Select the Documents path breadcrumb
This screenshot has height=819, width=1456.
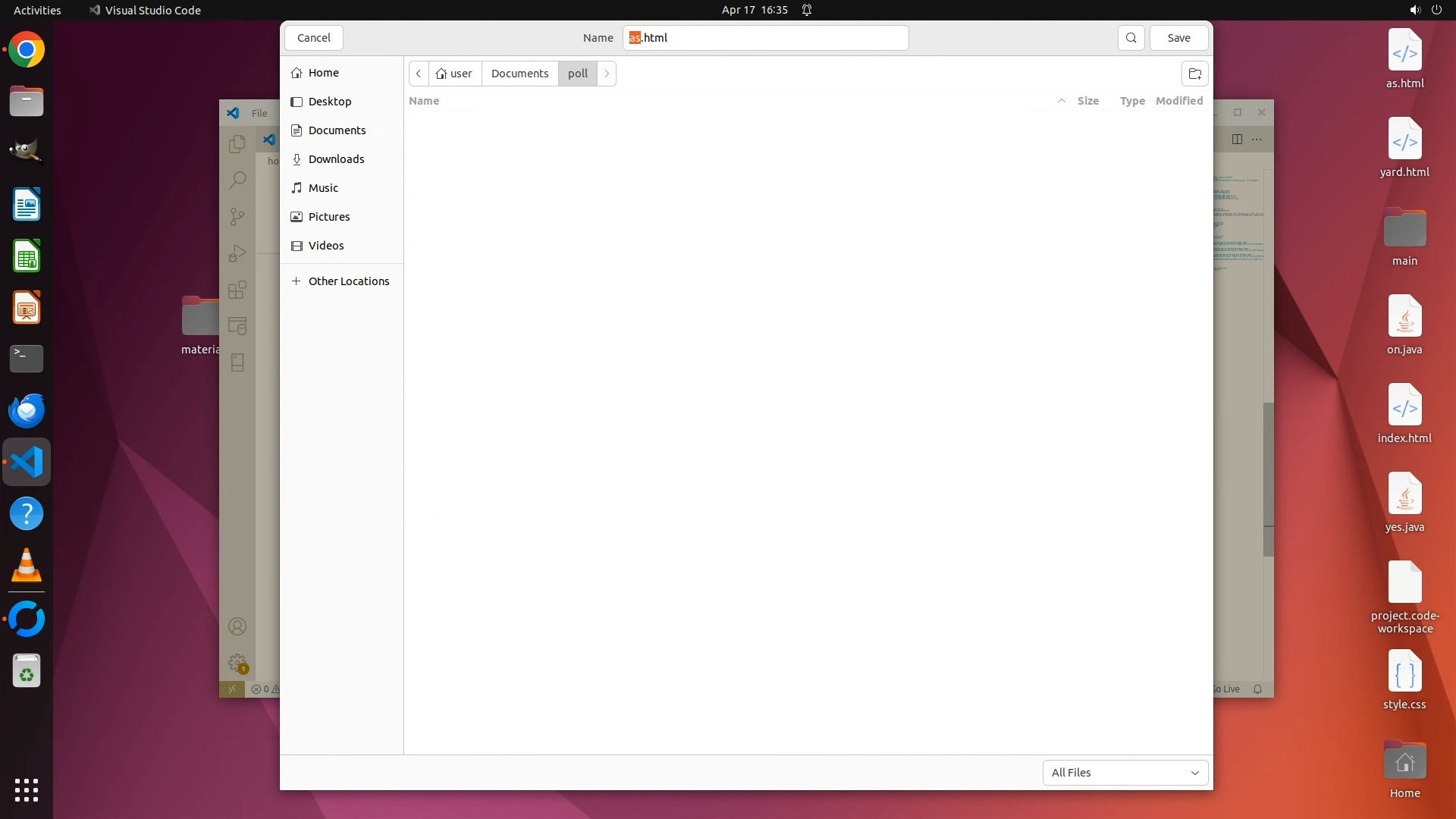(519, 74)
